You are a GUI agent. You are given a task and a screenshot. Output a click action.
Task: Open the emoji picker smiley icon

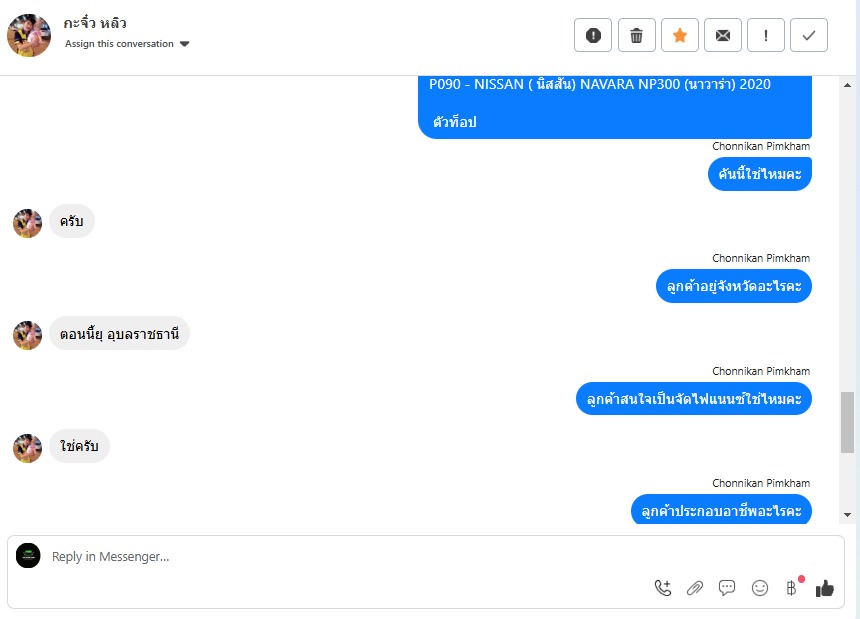tap(760, 588)
